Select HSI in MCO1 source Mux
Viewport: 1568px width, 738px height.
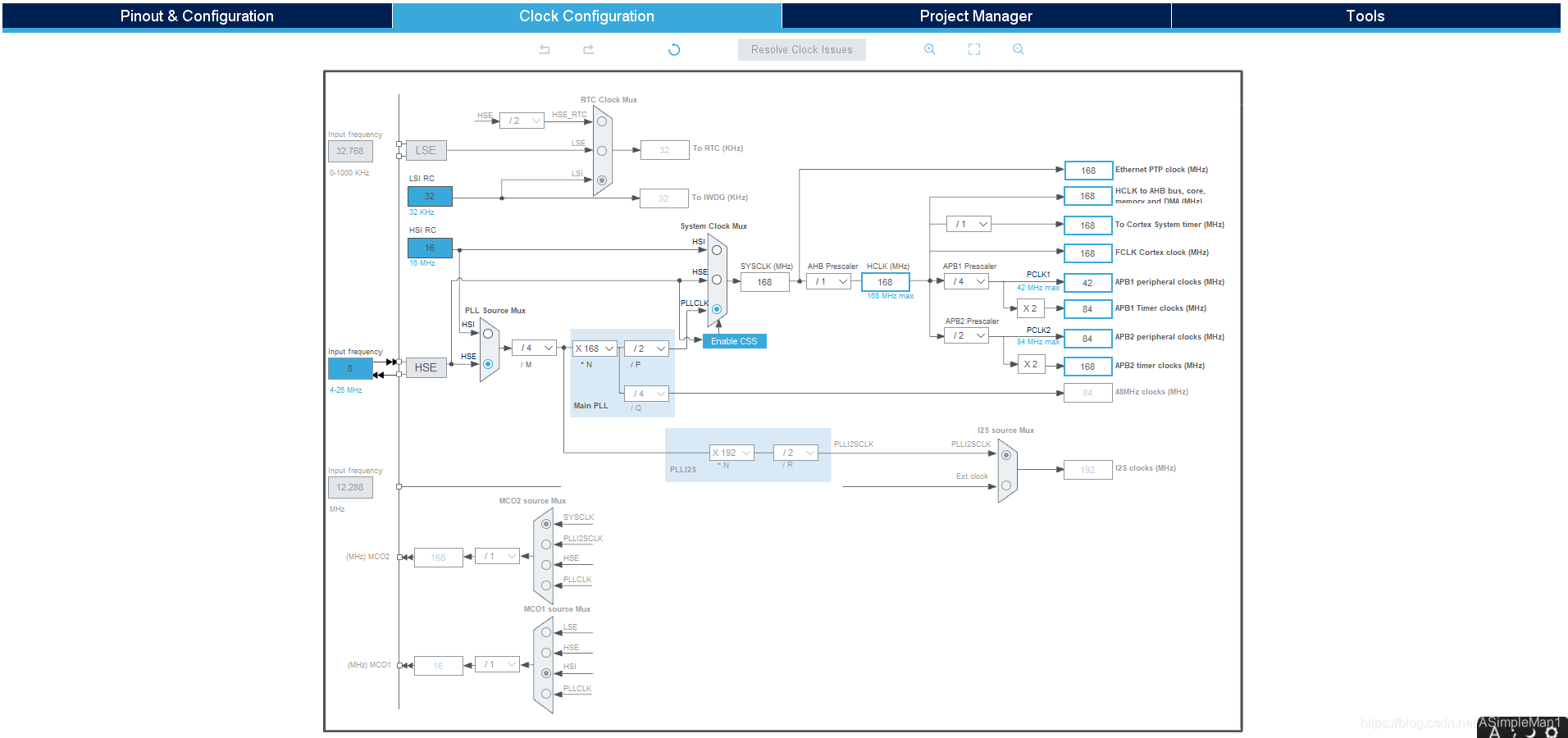pyautogui.click(x=546, y=673)
